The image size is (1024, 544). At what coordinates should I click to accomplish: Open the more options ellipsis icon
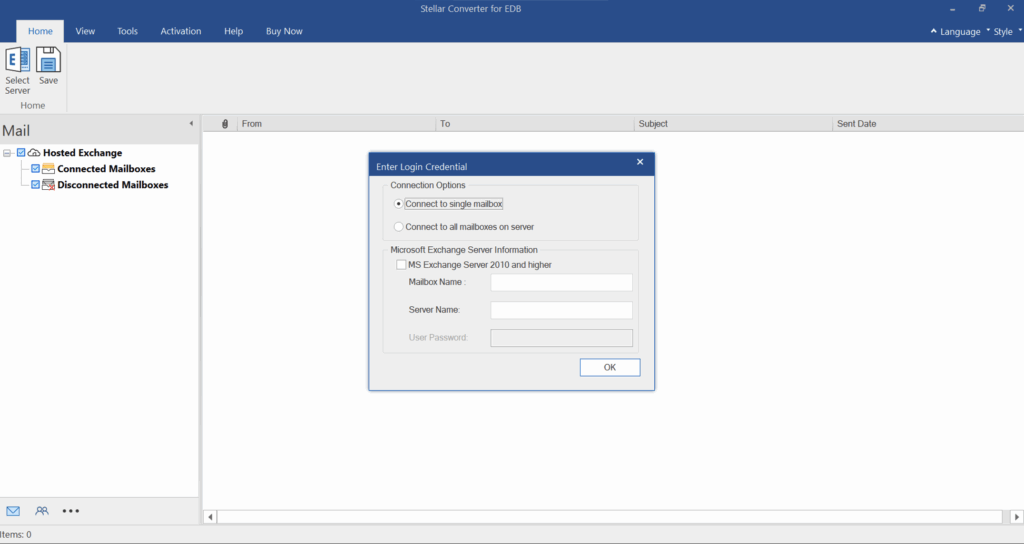[71, 511]
